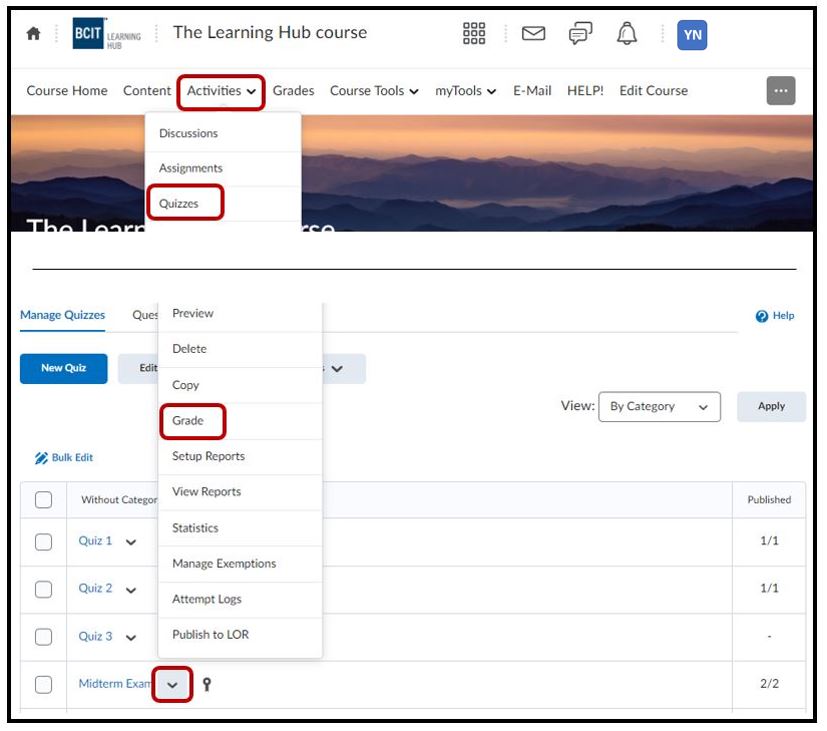Expand the Midterm Exam chevron menu
Screen dimensions: 827x731
pyautogui.click(x=172, y=685)
